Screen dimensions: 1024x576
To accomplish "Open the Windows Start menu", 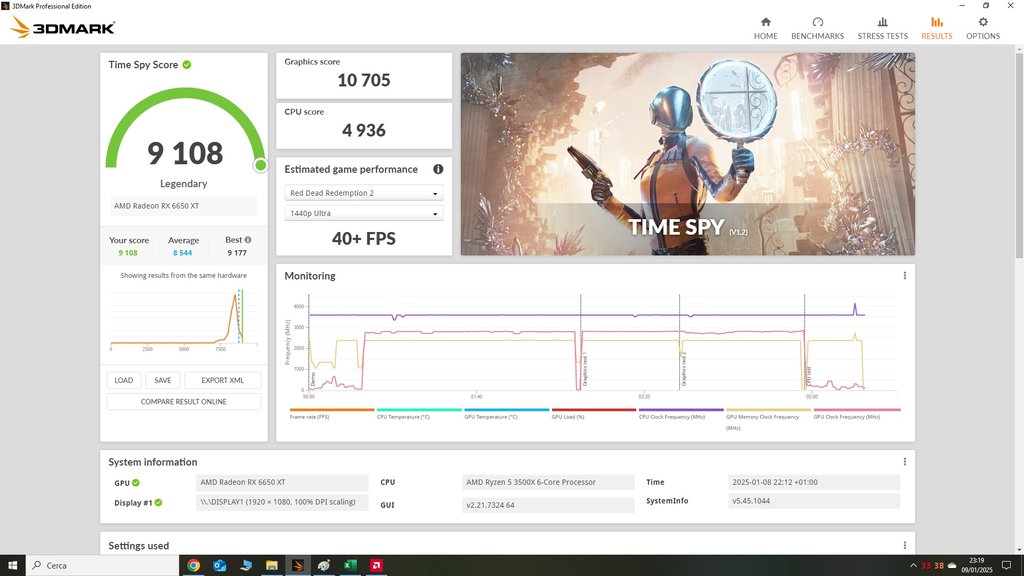I will click(12, 566).
